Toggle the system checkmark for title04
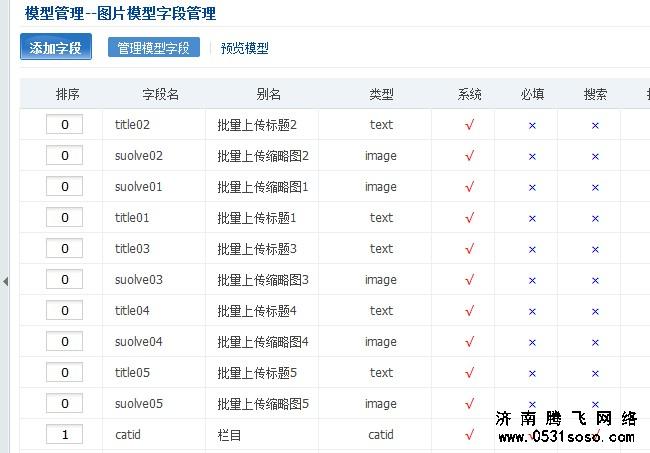650x453 pixels. (469, 311)
